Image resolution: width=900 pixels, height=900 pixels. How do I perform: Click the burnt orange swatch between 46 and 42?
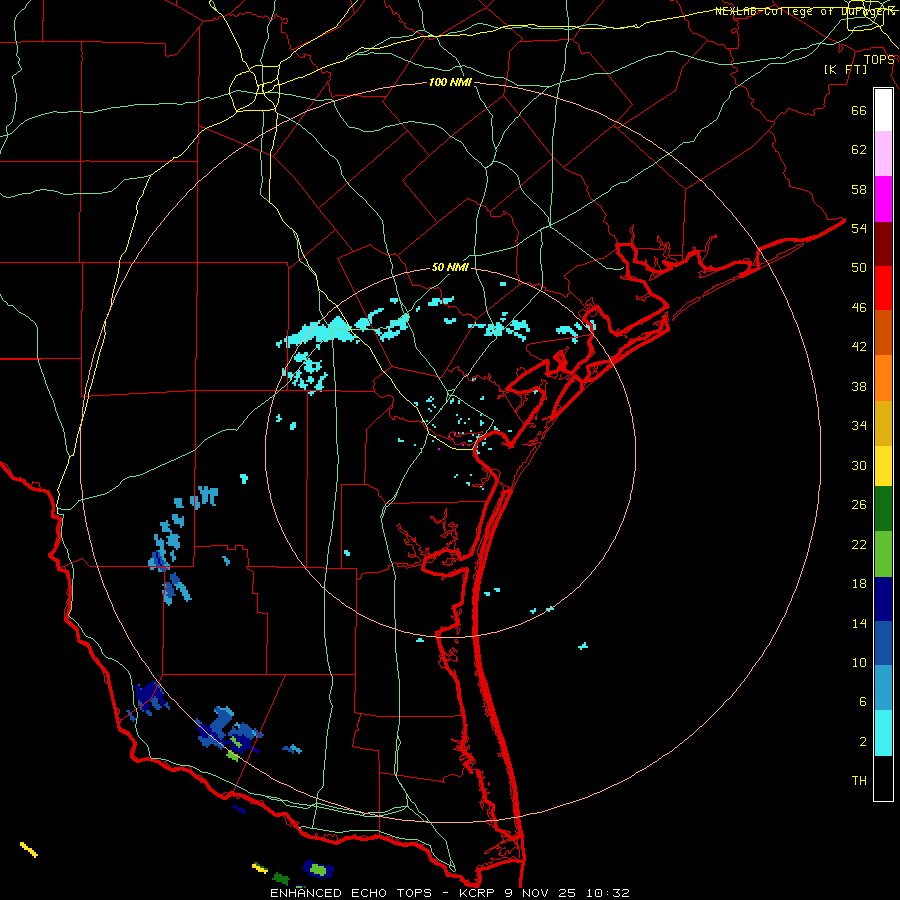pos(883,332)
